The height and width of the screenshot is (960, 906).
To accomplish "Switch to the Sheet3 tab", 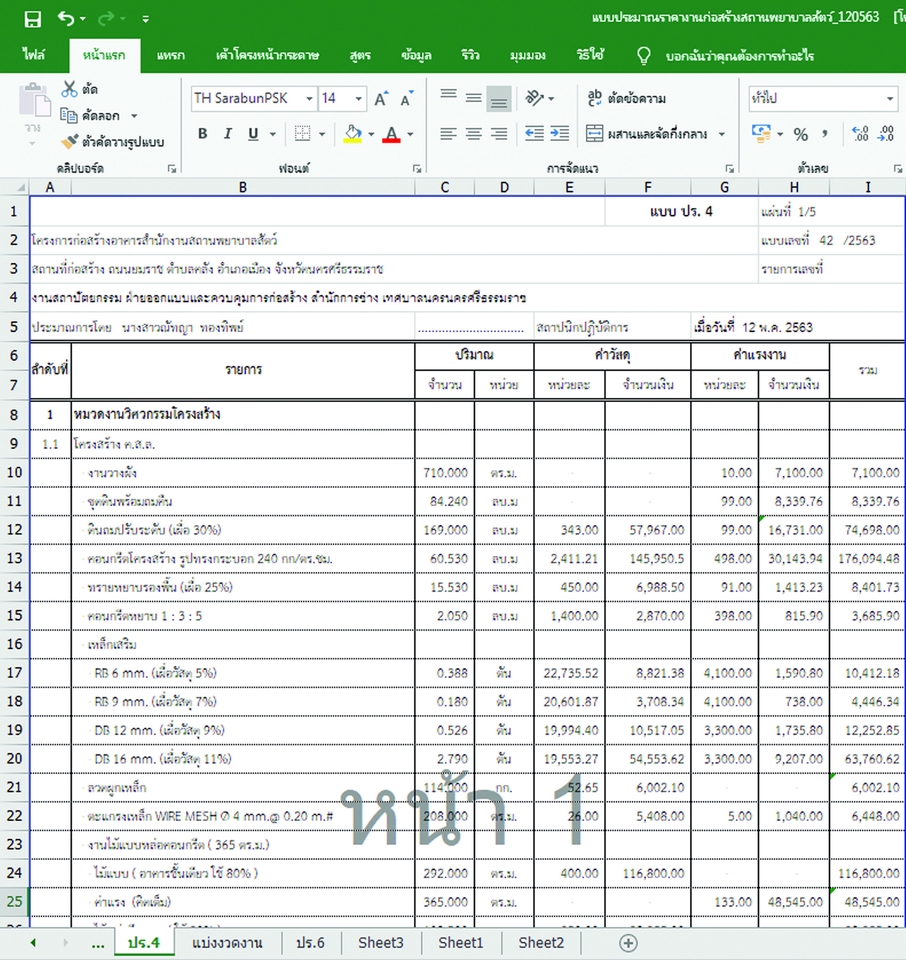I will pyautogui.click(x=381, y=943).
